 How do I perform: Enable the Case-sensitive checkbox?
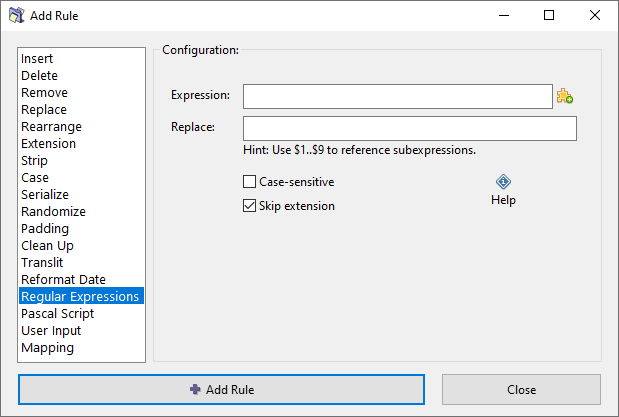pos(250,182)
